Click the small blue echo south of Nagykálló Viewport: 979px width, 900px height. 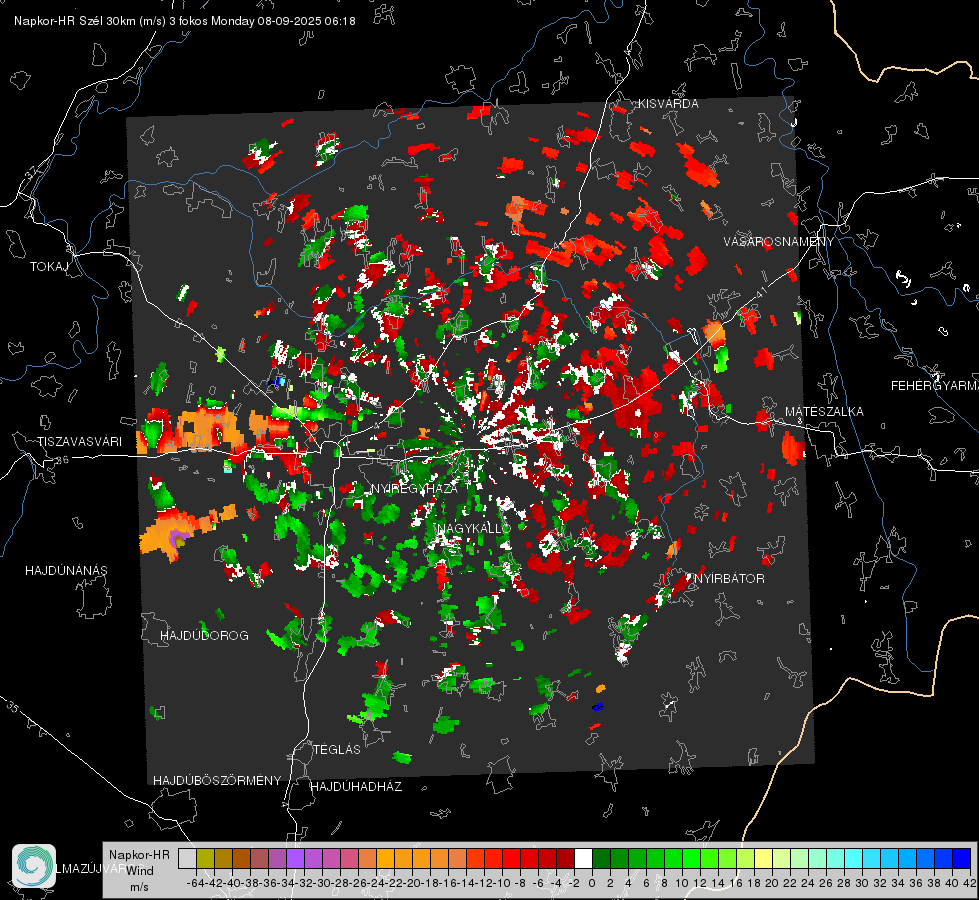tap(598, 707)
